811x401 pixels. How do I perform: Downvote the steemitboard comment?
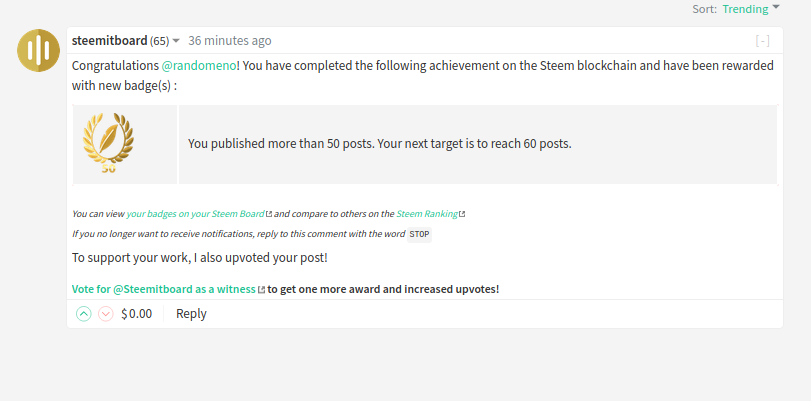105,314
